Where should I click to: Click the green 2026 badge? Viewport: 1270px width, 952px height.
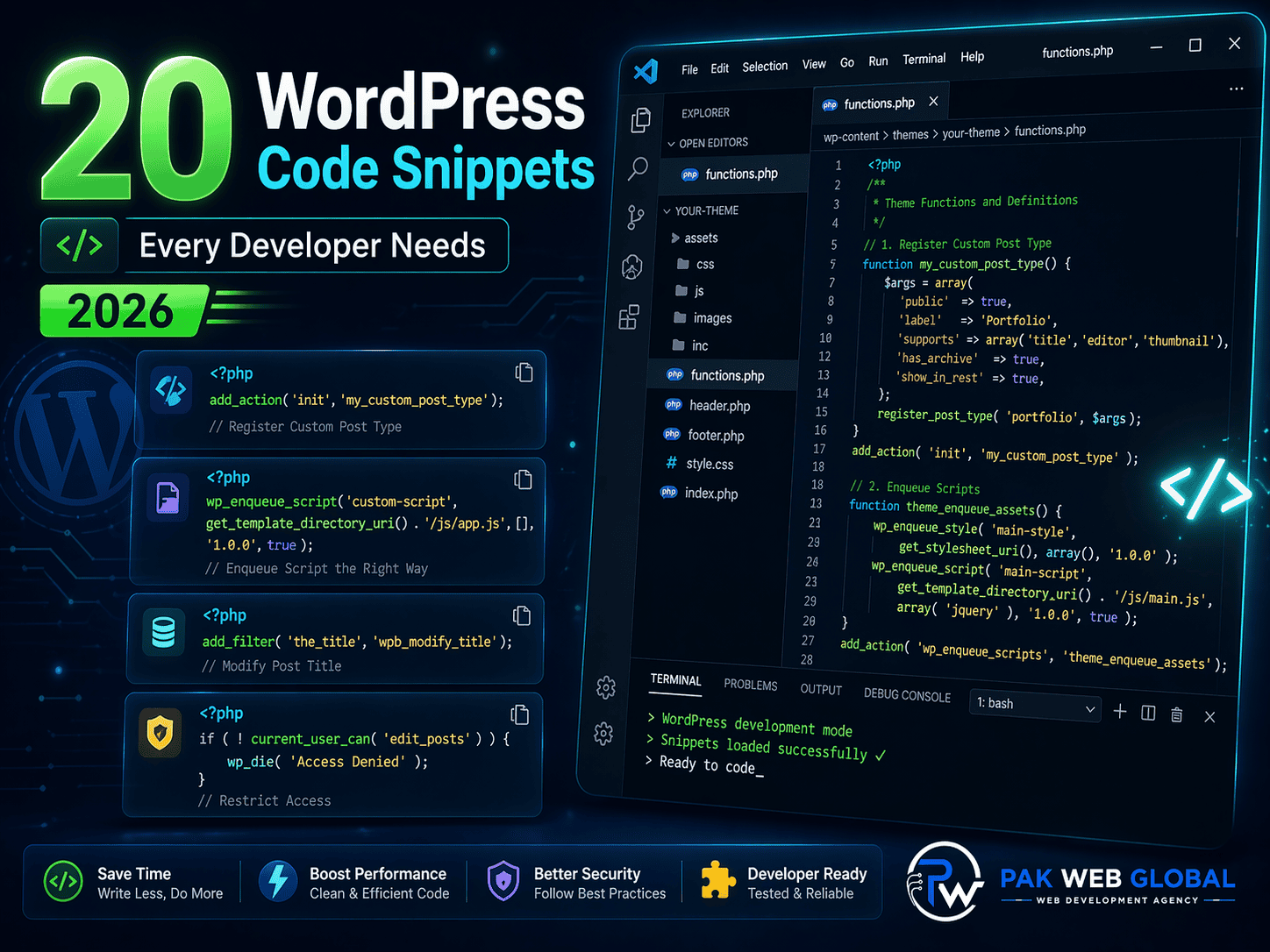coord(124,311)
